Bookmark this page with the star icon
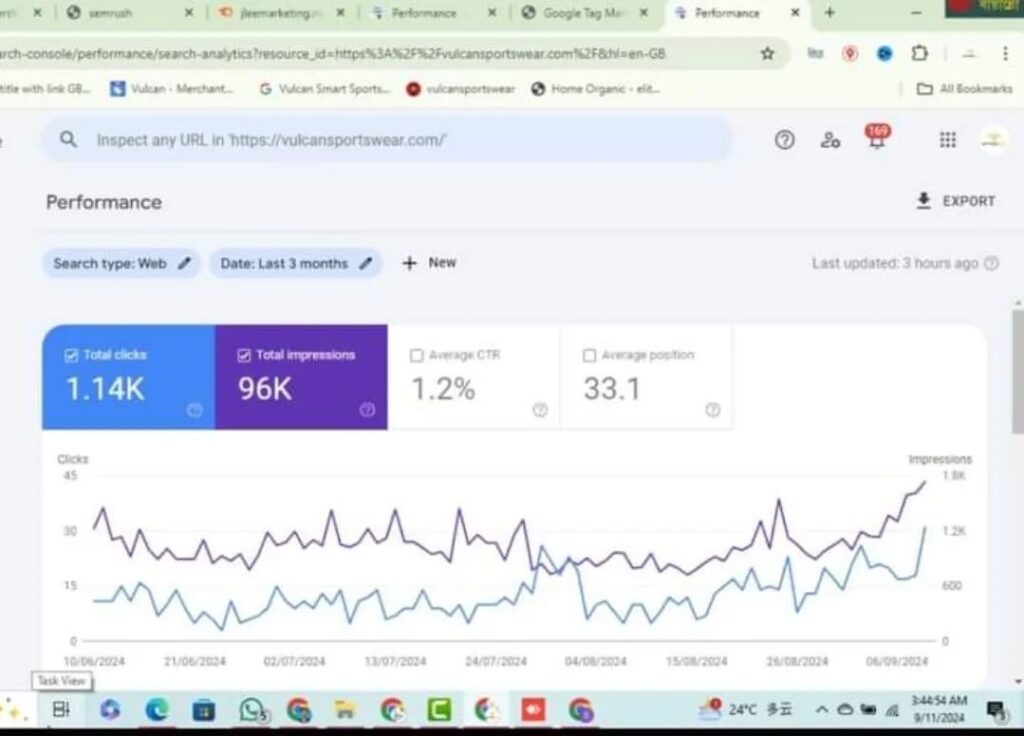 (x=767, y=54)
